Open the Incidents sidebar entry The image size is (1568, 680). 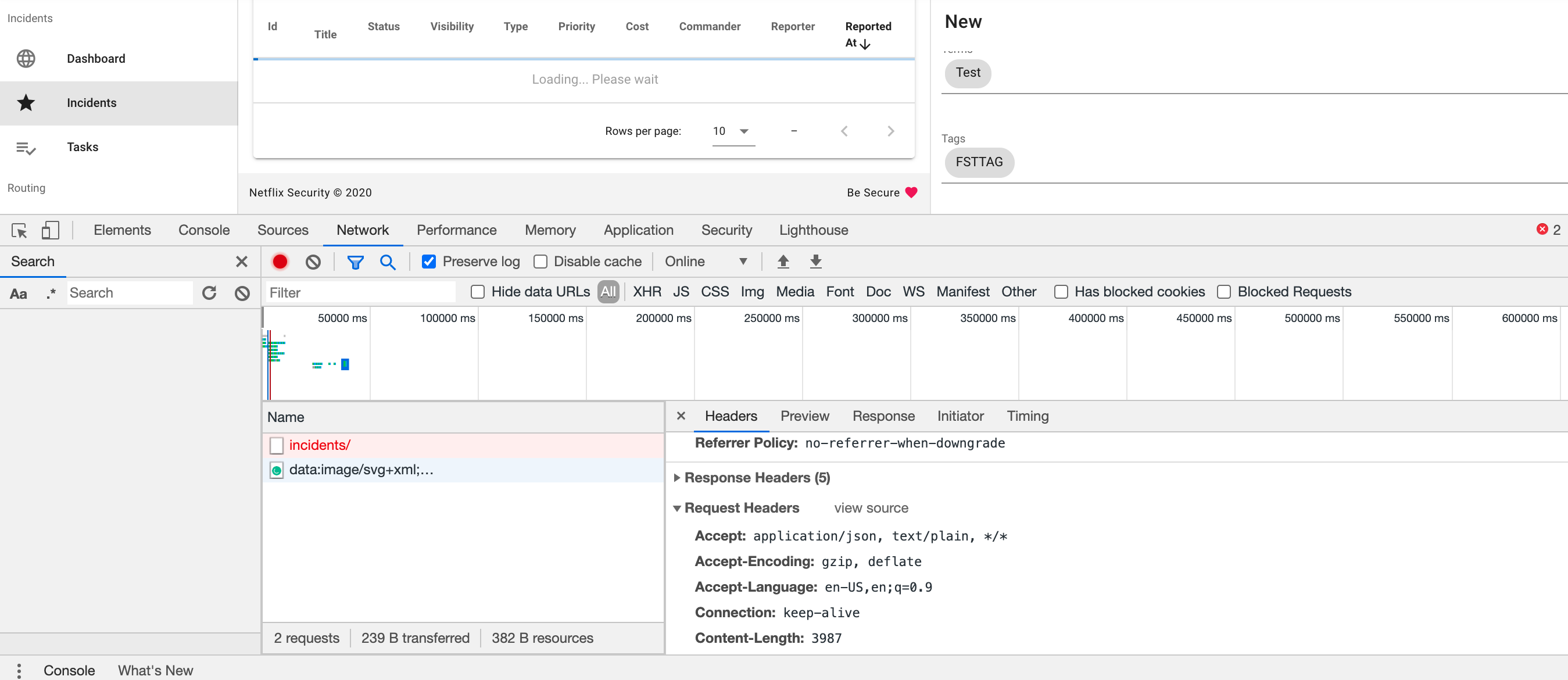point(92,103)
